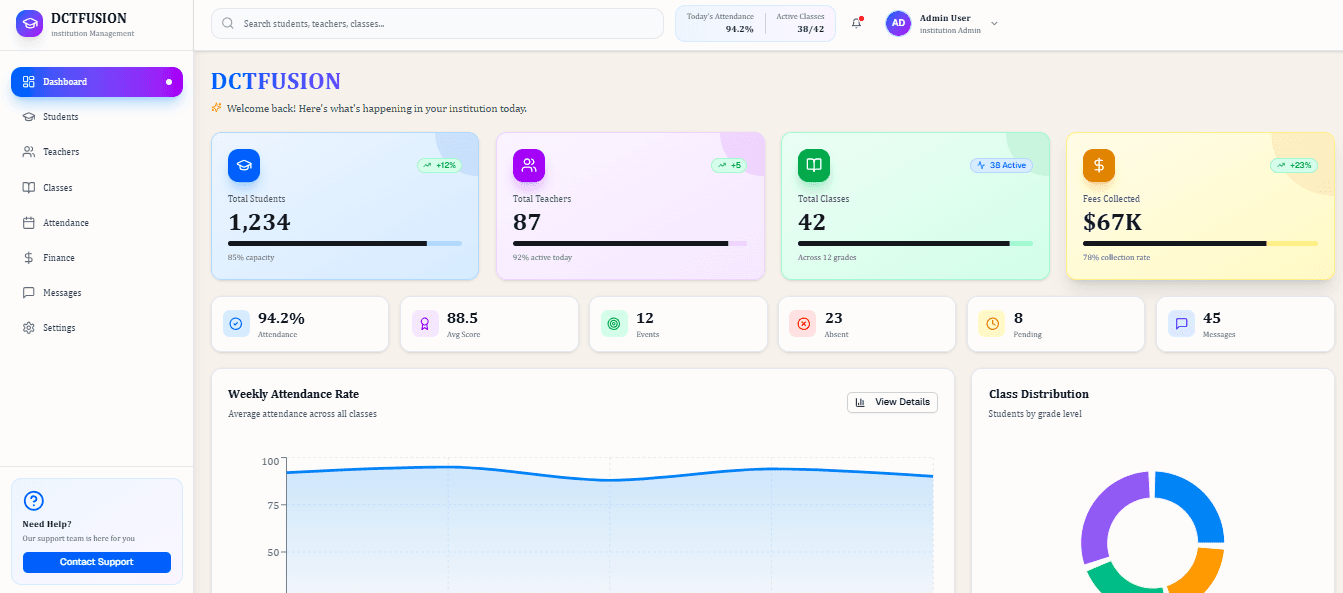Click the Fees Collected dollar icon
The width and height of the screenshot is (1343, 593).
(x=1099, y=165)
